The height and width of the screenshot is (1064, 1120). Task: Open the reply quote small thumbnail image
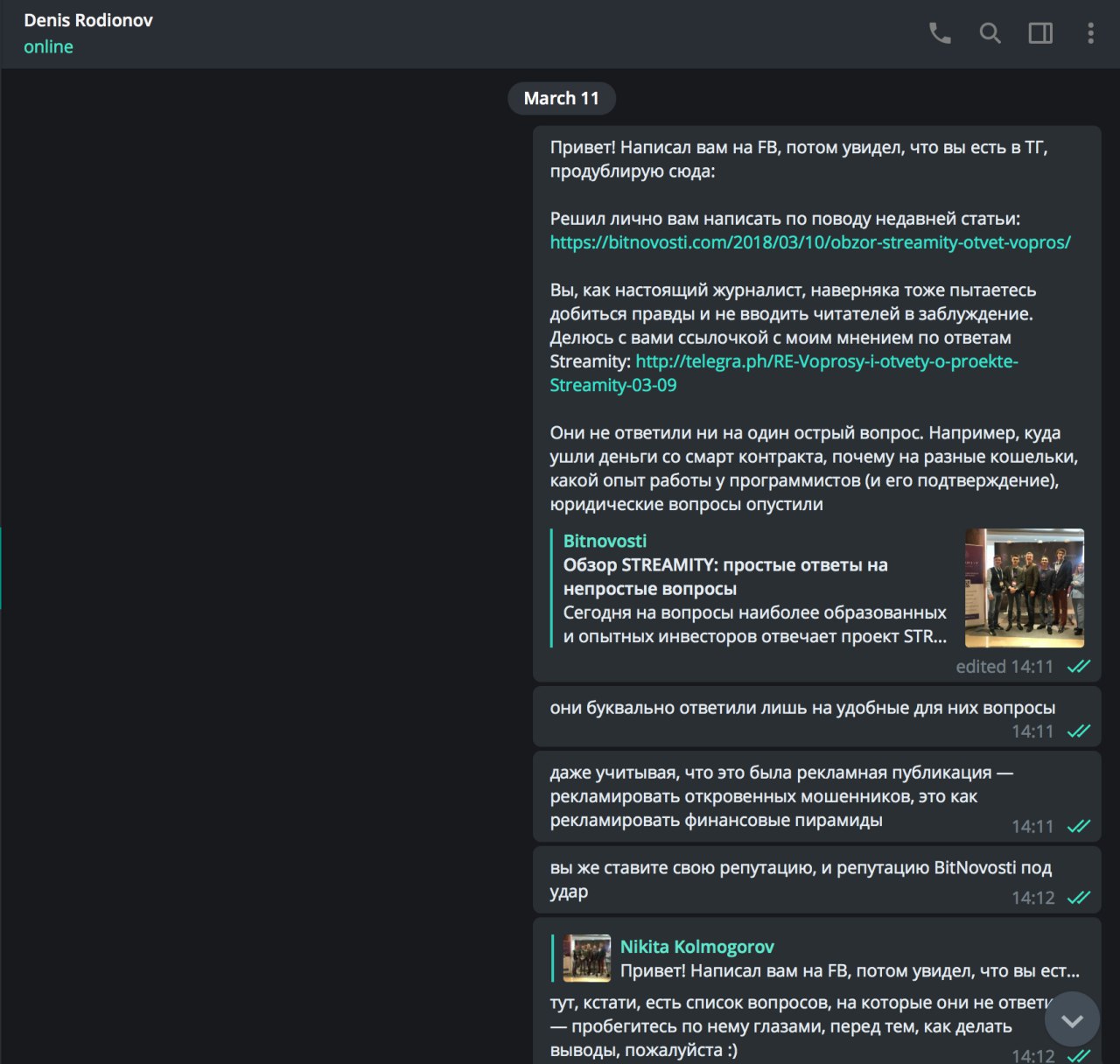(586, 958)
